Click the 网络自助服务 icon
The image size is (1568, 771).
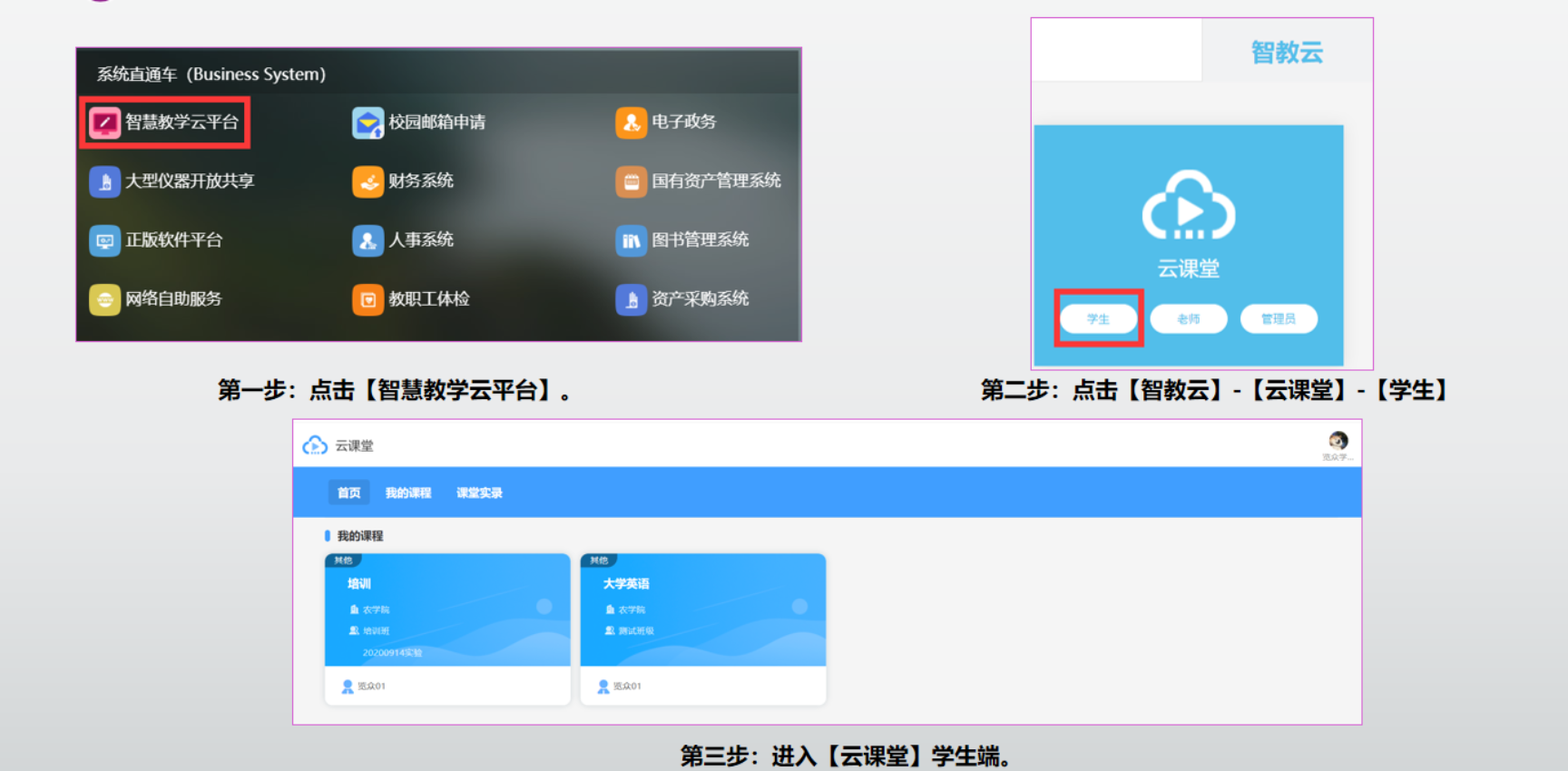pos(104,299)
